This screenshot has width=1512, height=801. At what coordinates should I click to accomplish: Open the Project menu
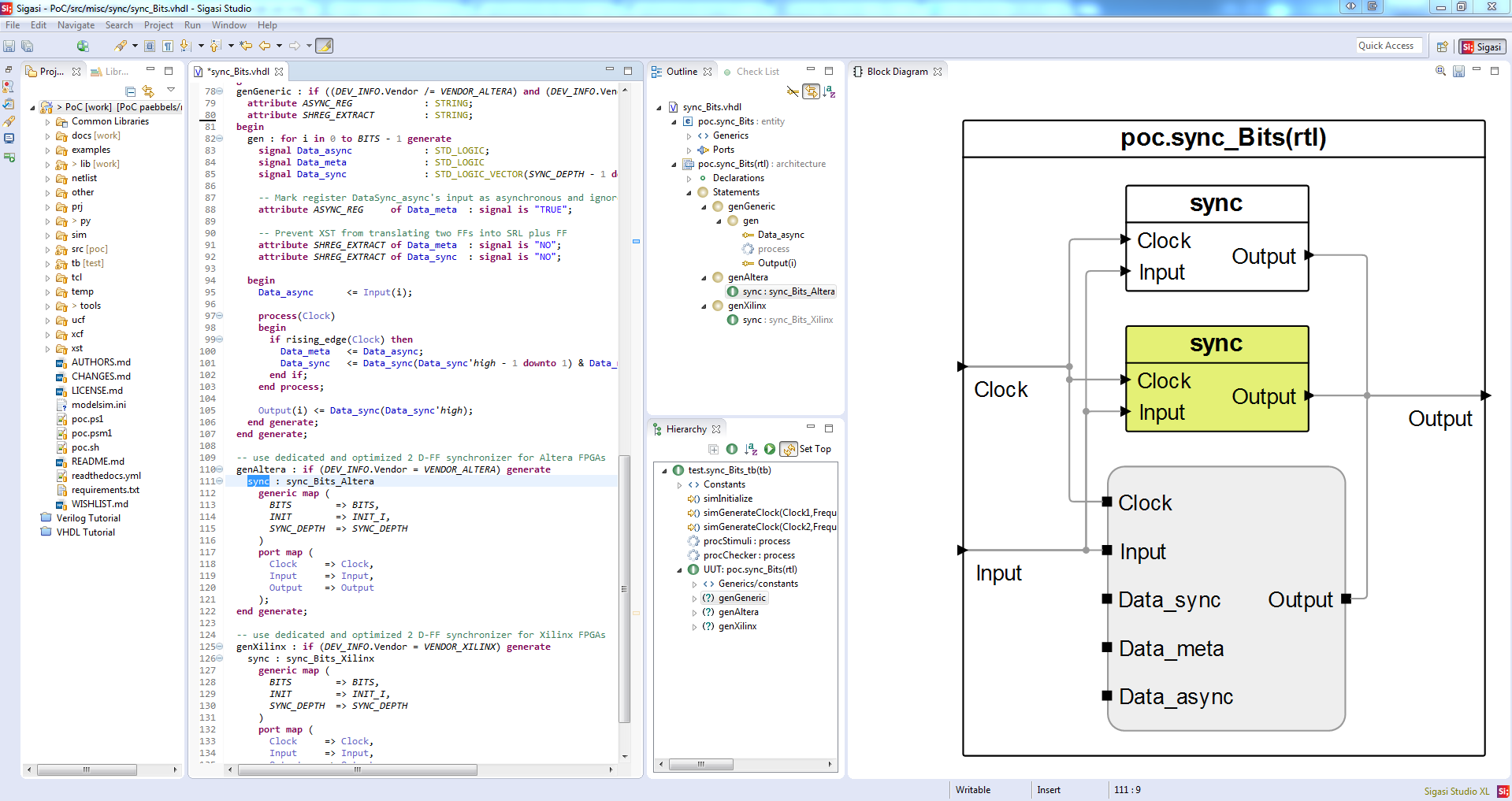158,25
